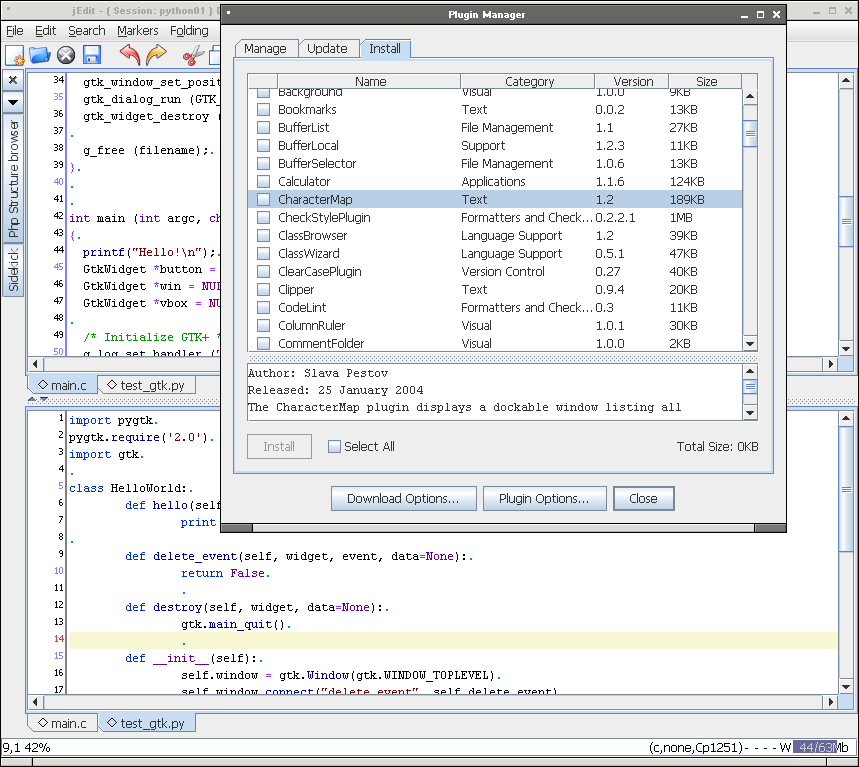
Task: Click the Save floppy disk icon
Action: [x=92, y=55]
